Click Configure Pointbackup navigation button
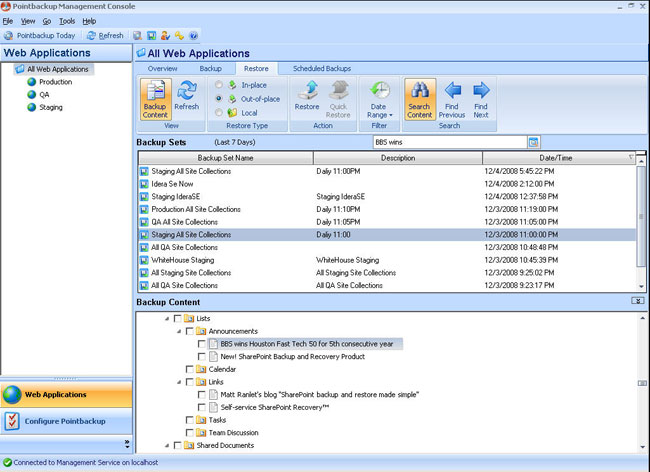Screen dimensions: 650x472 (66, 421)
